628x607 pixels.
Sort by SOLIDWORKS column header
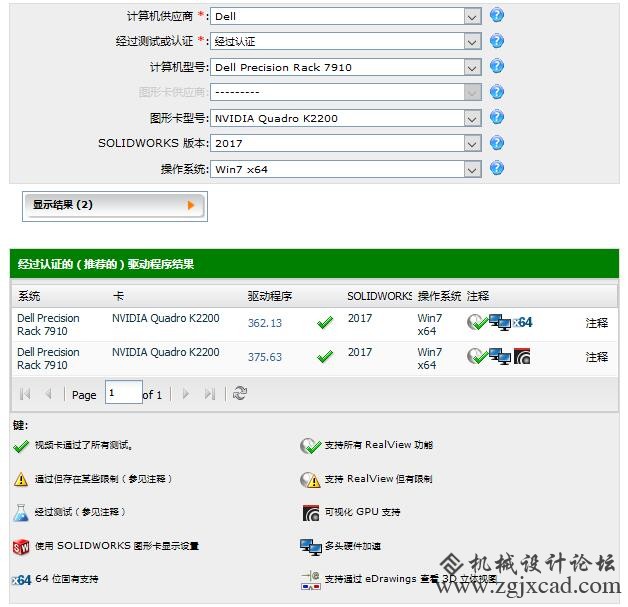[x=379, y=296]
